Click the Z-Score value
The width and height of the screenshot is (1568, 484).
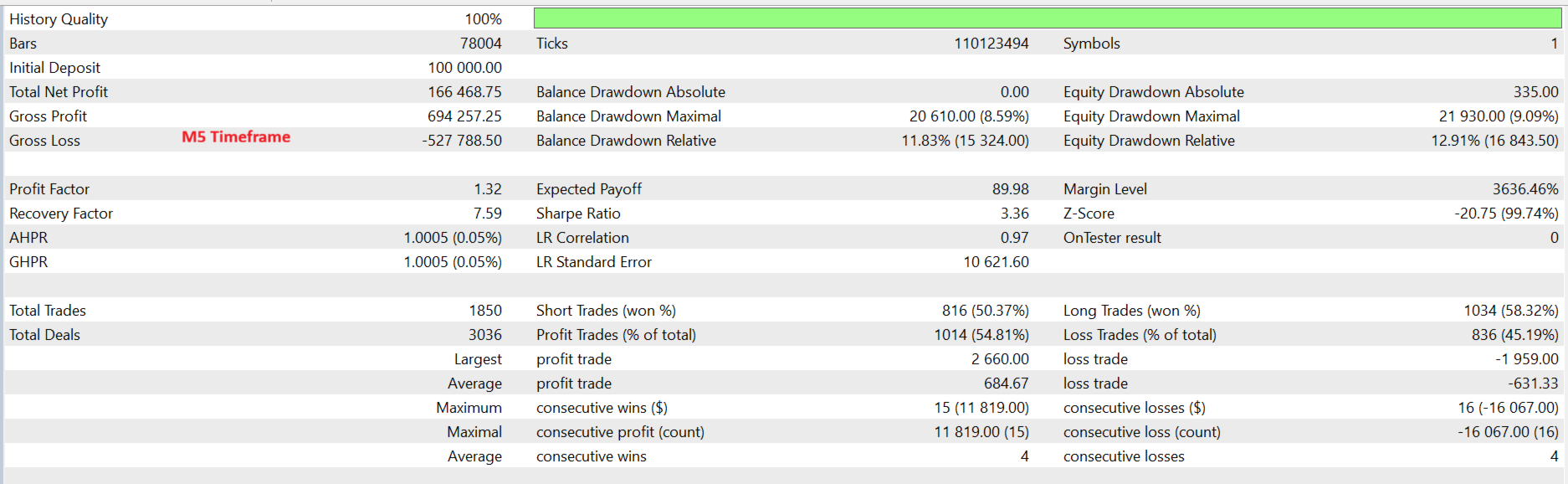[1506, 214]
